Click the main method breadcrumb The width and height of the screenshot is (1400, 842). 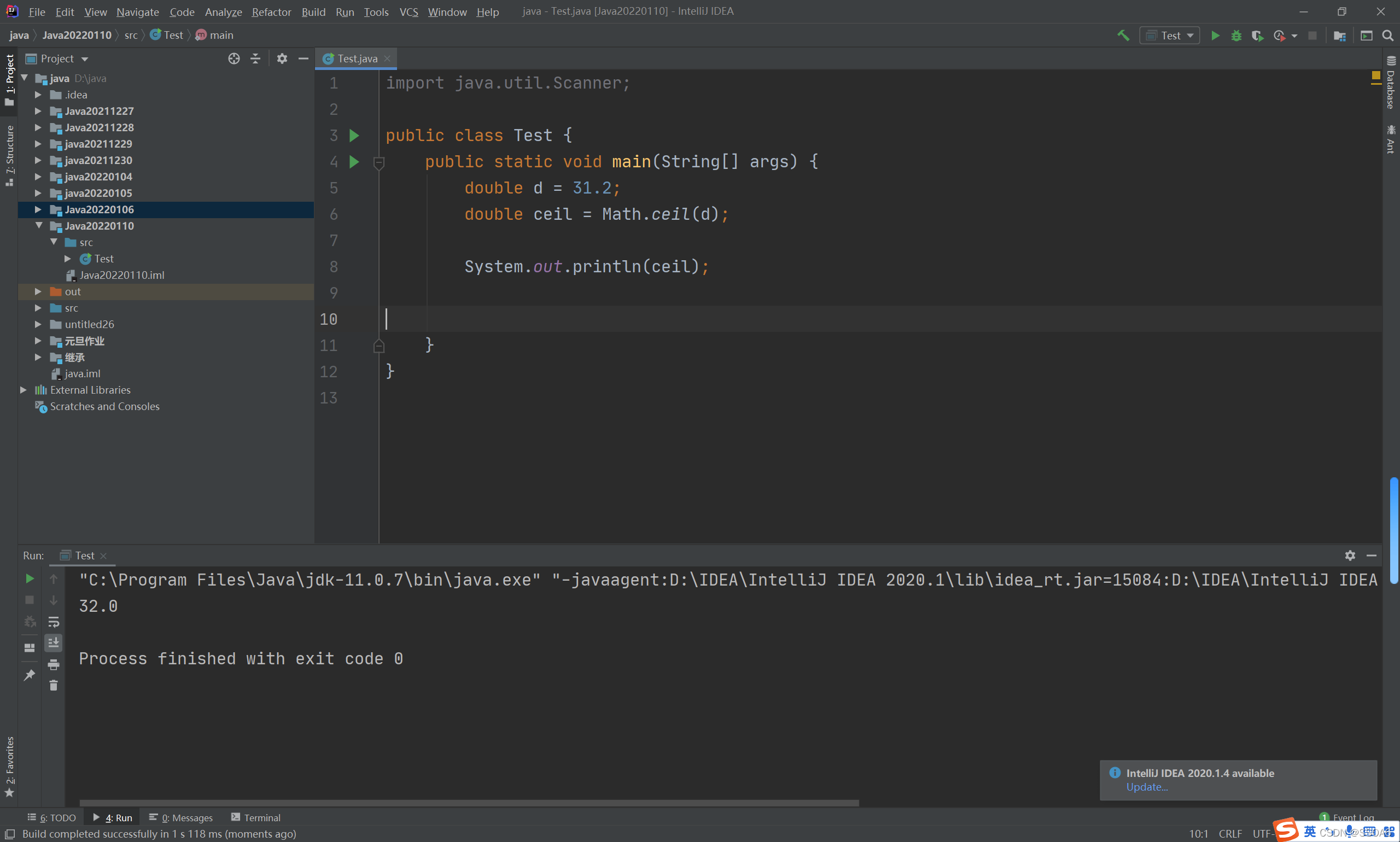pos(214,35)
